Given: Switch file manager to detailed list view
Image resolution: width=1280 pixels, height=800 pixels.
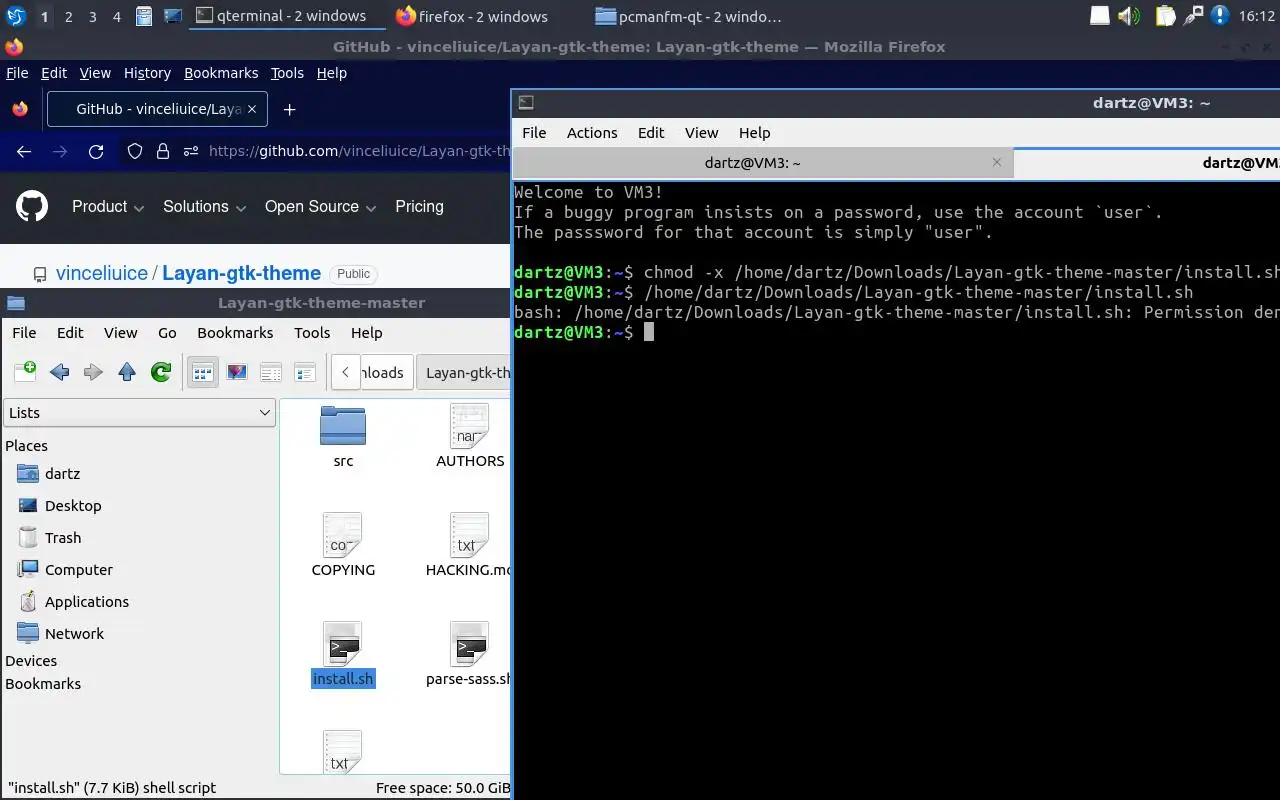Looking at the screenshot, I should tap(305, 372).
